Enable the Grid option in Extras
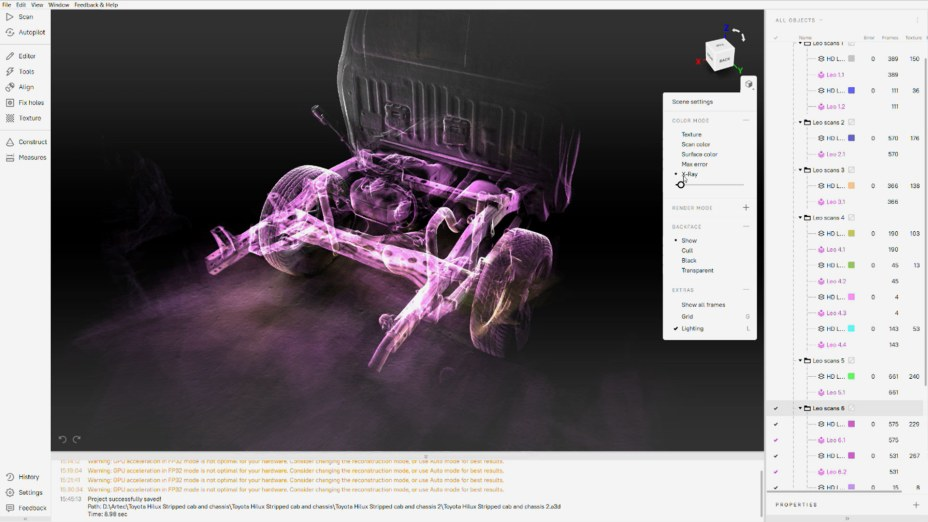Screen dimensions: 928x522 (x=687, y=316)
